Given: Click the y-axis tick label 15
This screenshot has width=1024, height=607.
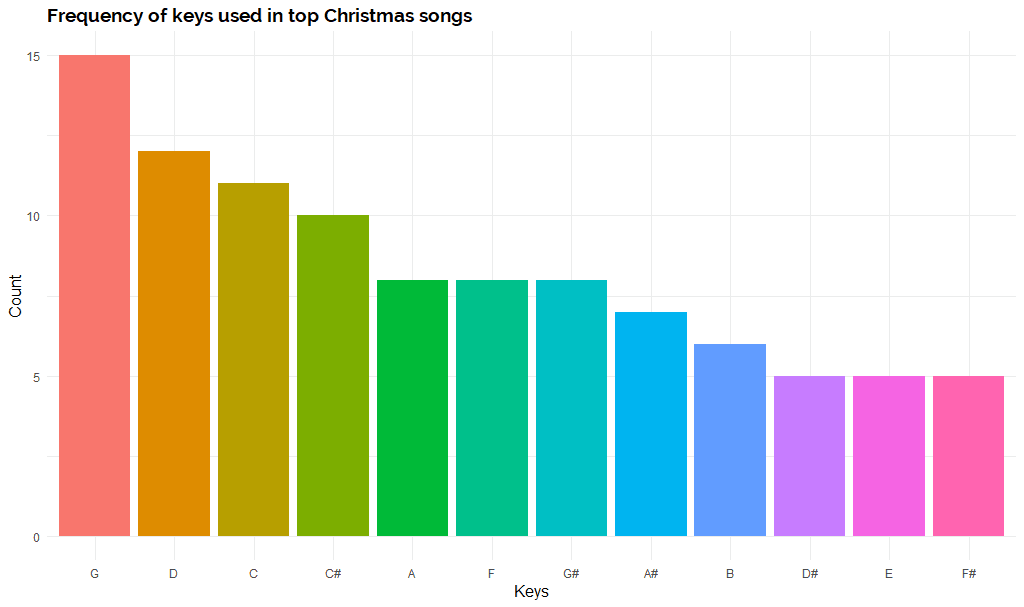Looking at the screenshot, I should pos(34,56).
